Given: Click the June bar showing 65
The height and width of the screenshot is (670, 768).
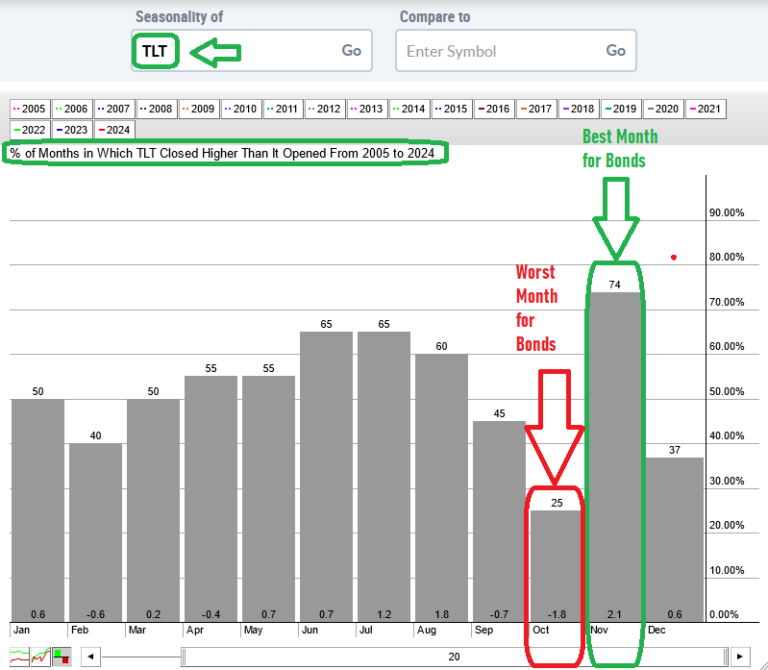Looking at the screenshot, I should coord(326,477).
